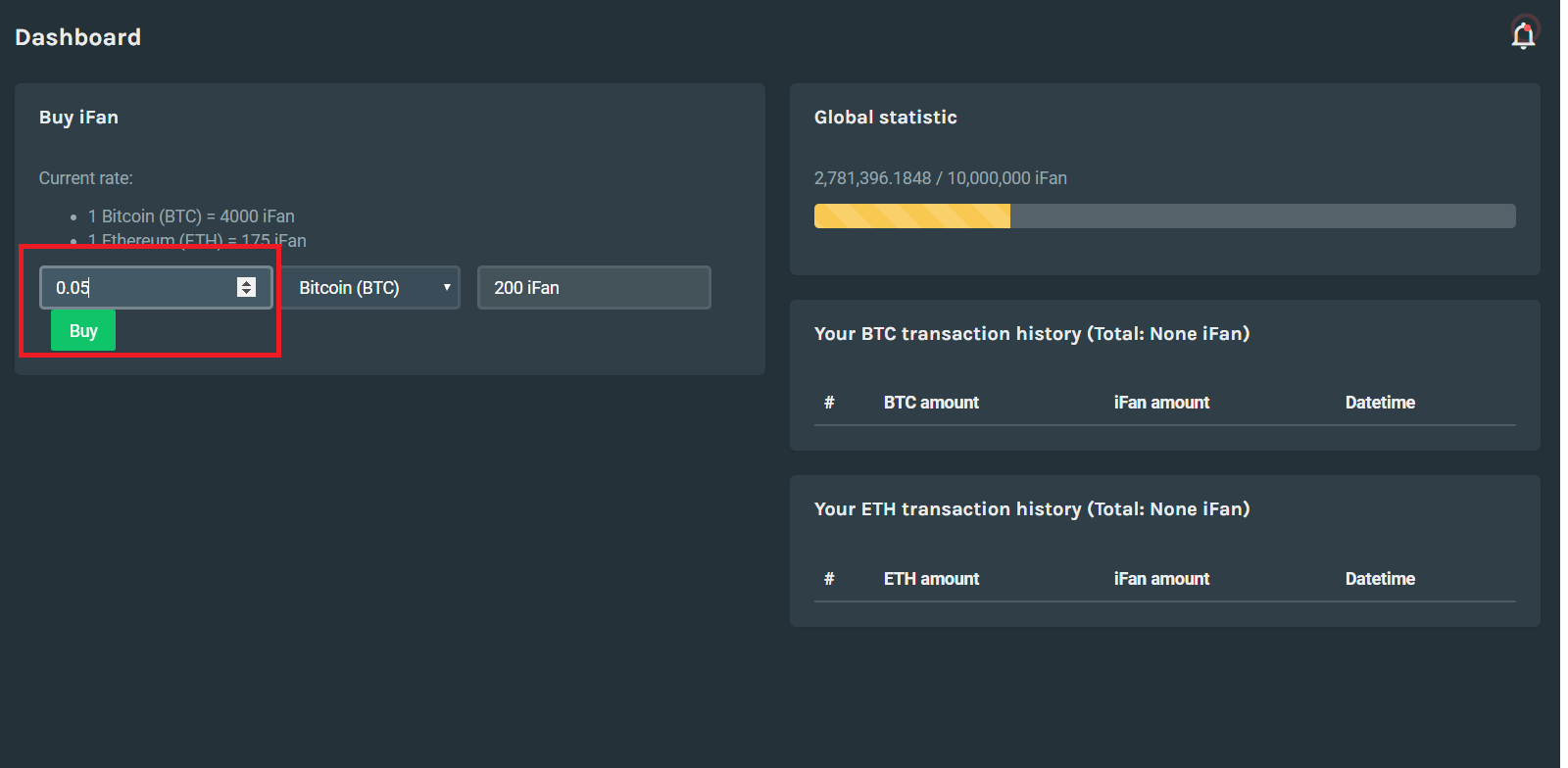Click the Dashboard page title
Viewport: 1568px width, 768px height.
point(78,37)
